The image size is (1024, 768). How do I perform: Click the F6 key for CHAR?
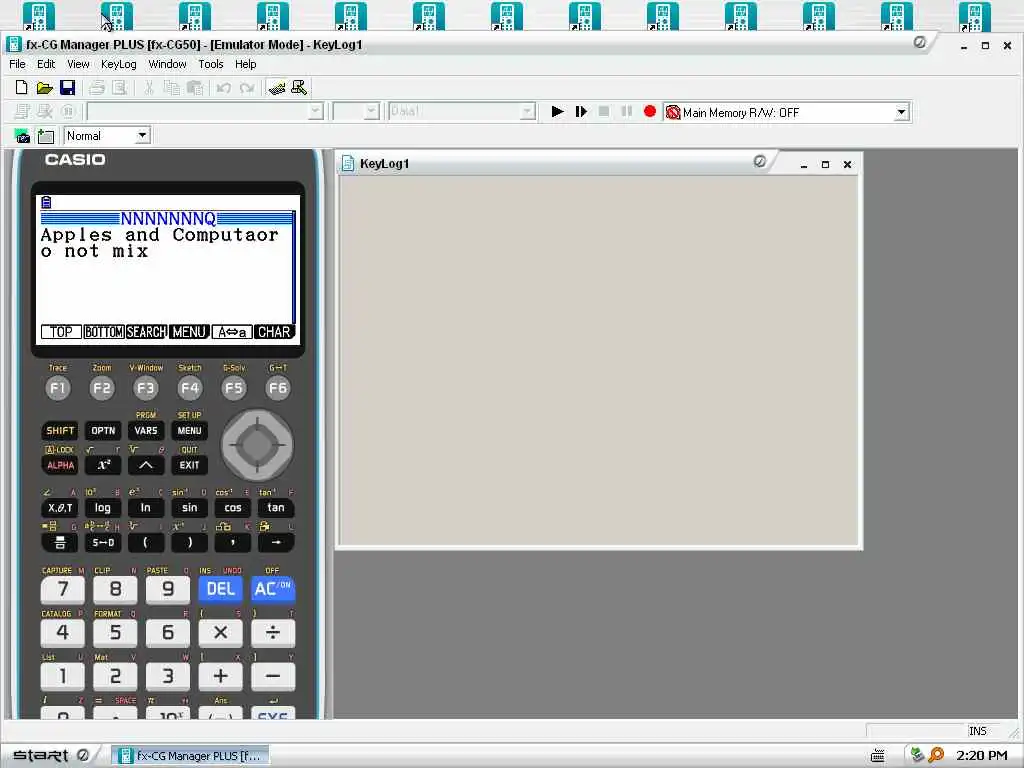tap(278, 388)
